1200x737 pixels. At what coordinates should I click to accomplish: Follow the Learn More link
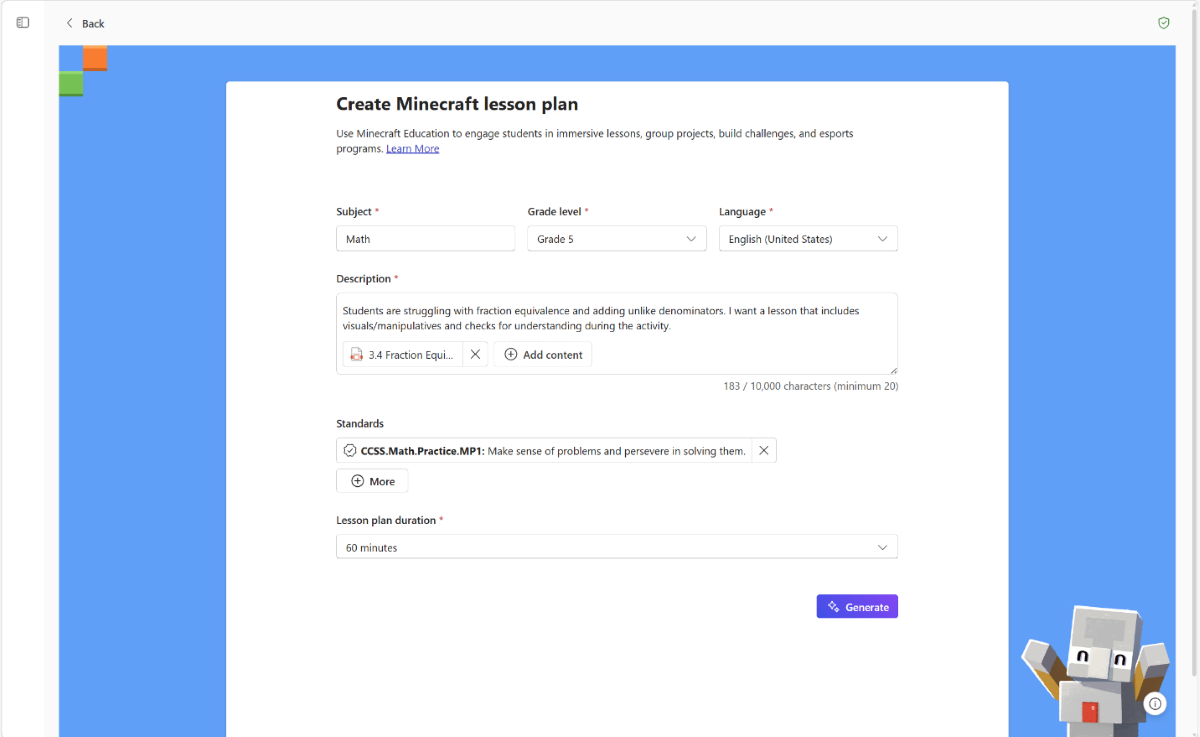(413, 149)
